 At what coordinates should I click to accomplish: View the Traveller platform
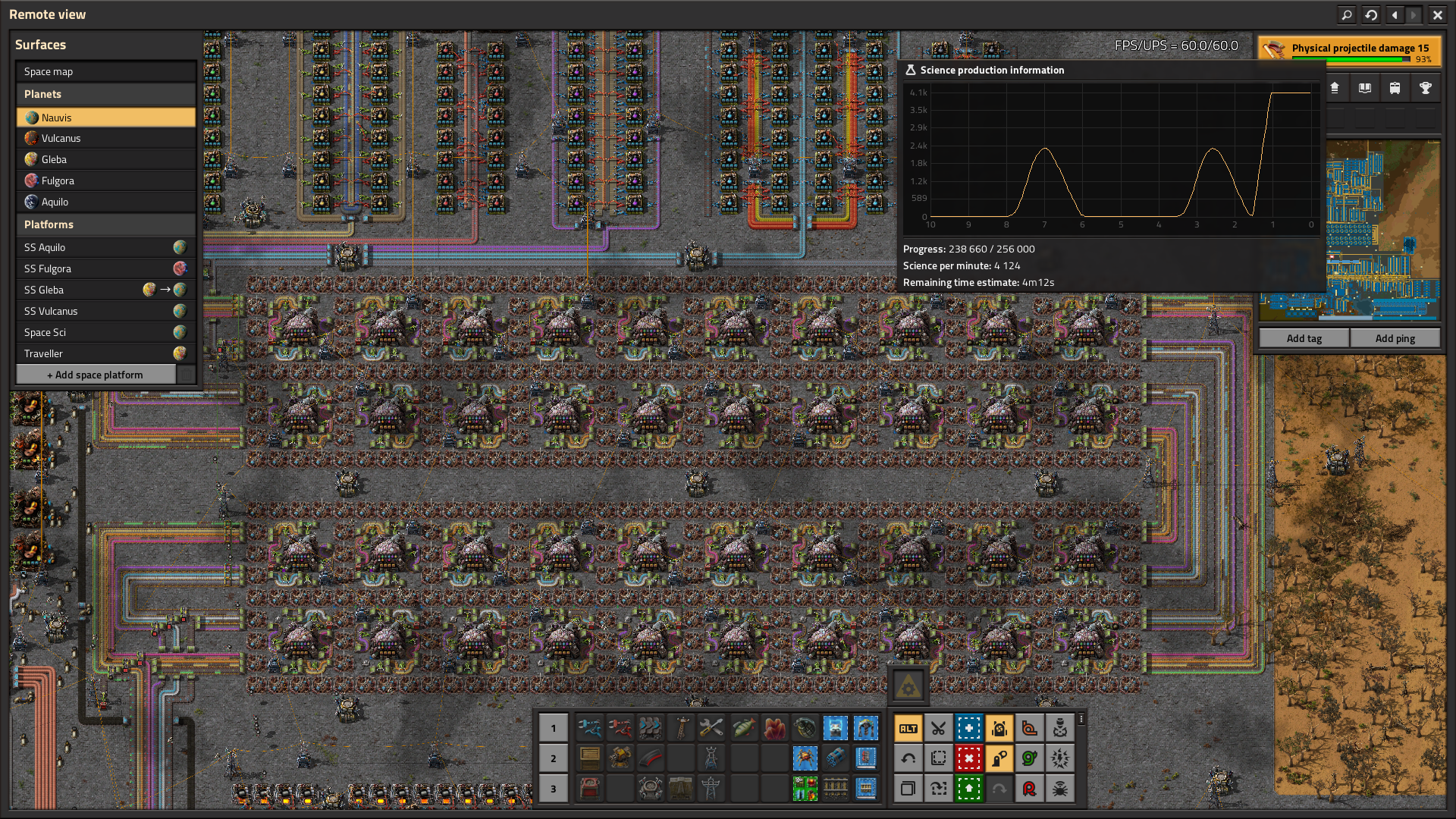[x=106, y=353]
